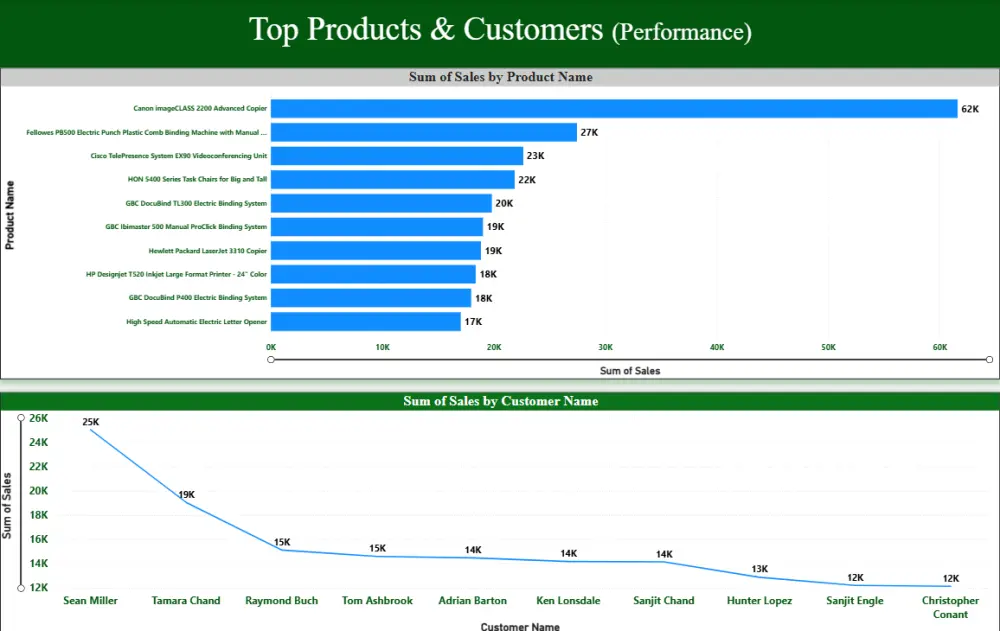Click the Fellowes PB500 Binding Machine bar
This screenshot has width=1000, height=631.
click(420, 131)
